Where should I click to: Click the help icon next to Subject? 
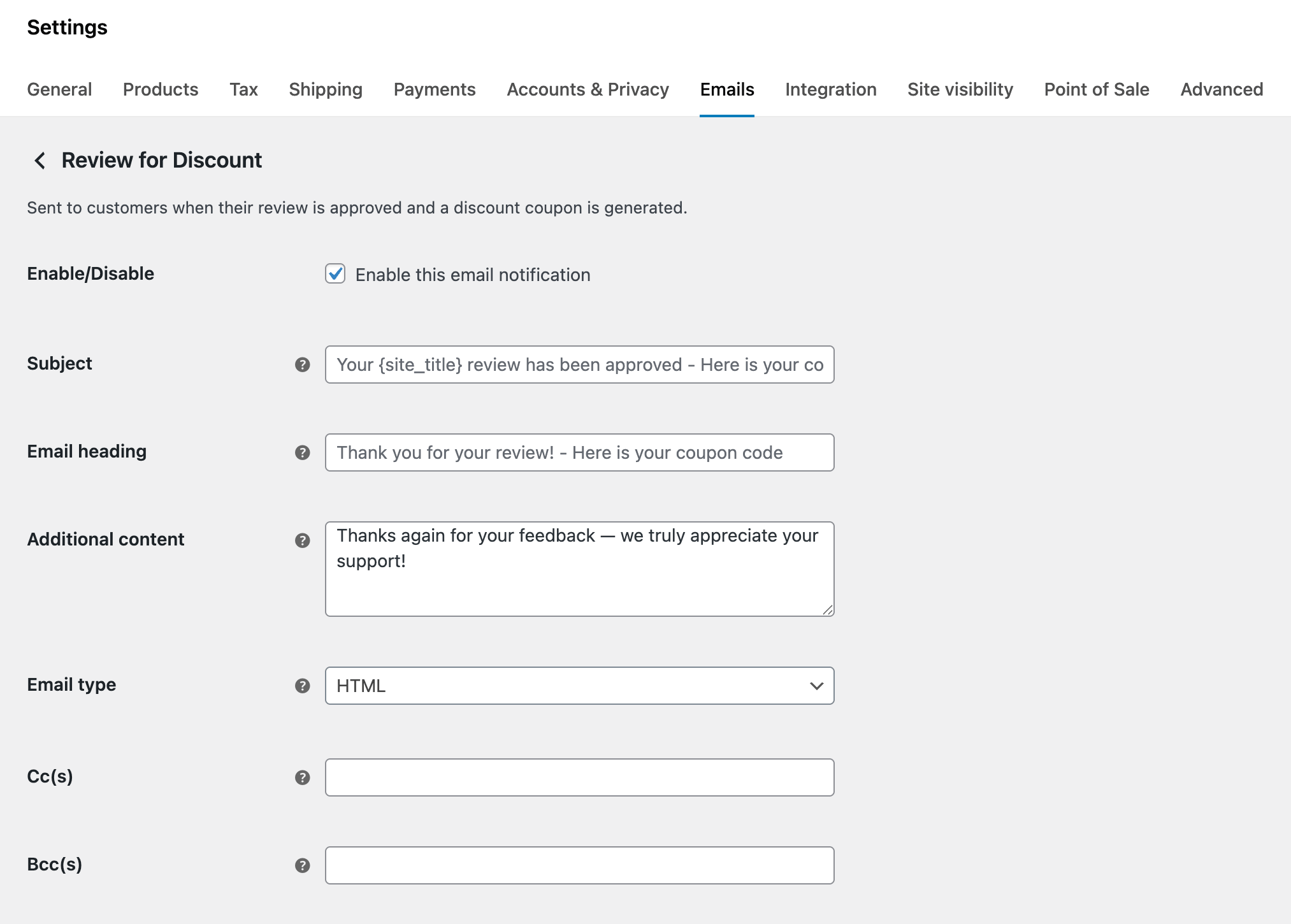point(303,365)
